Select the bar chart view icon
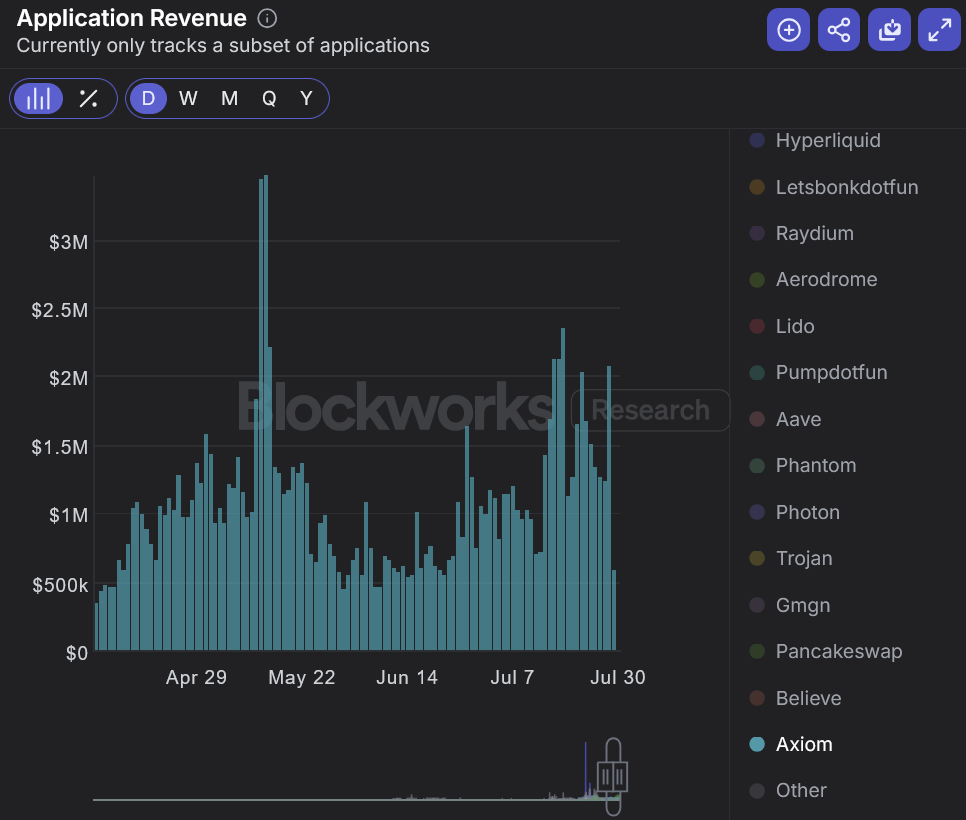 point(39,98)
